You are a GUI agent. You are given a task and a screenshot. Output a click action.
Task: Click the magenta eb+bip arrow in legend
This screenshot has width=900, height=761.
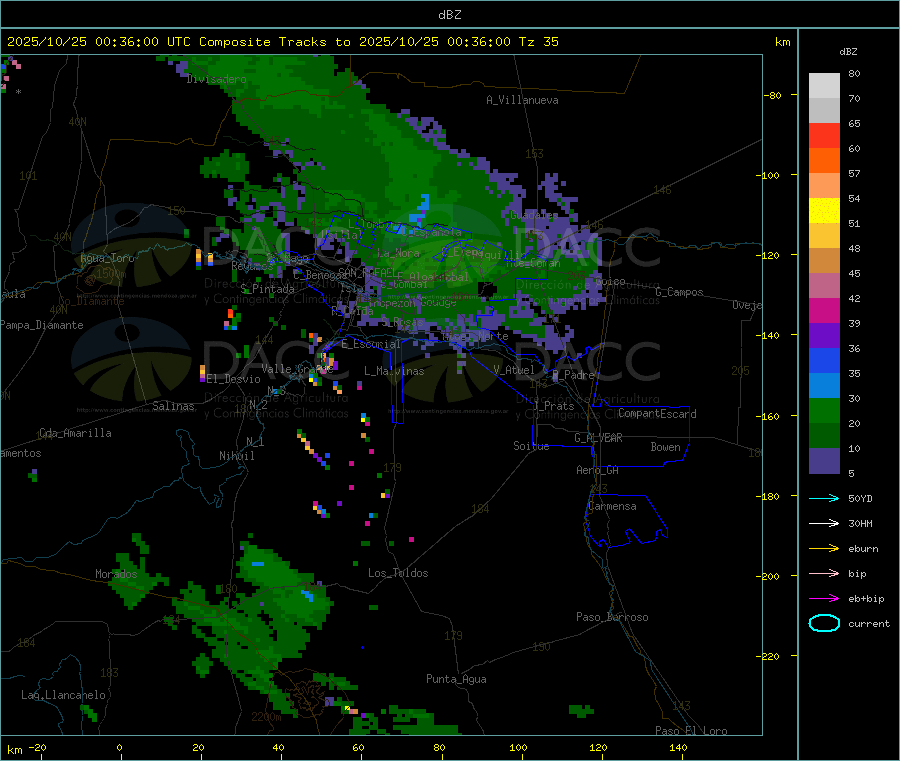(824, 598)
